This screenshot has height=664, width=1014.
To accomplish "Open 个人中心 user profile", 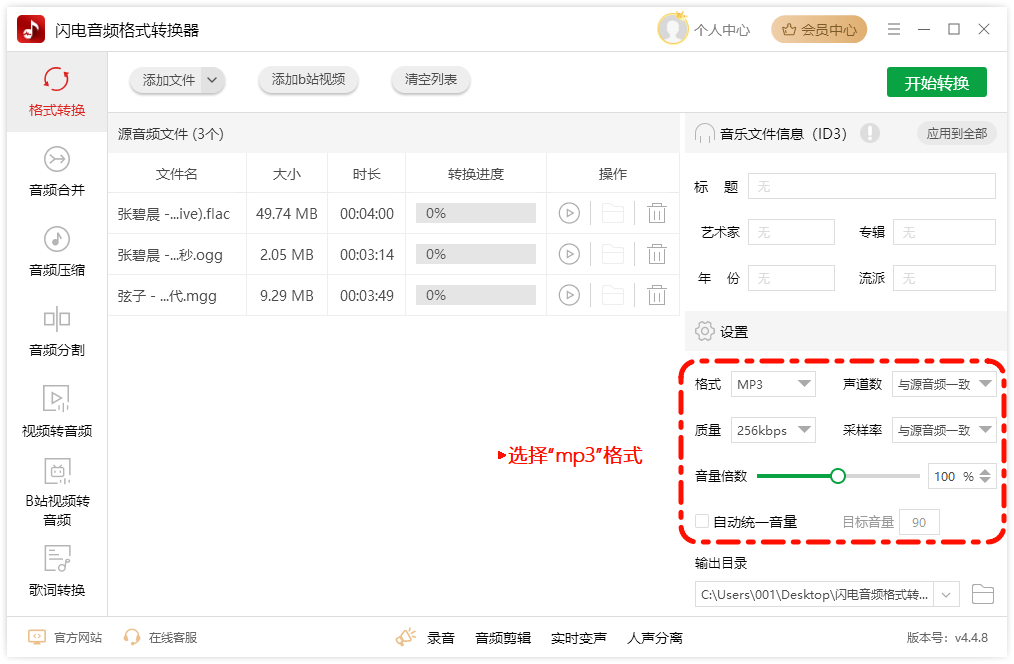I will pyautogui.click(x=704, y=29).
